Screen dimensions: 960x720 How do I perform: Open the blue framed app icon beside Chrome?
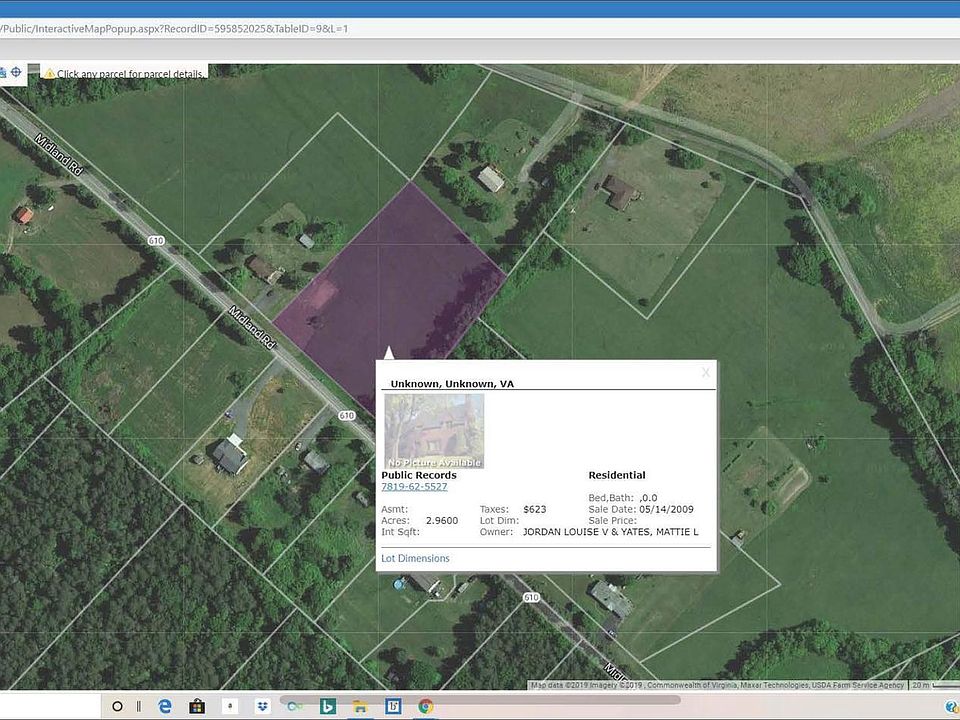[392, 707]
